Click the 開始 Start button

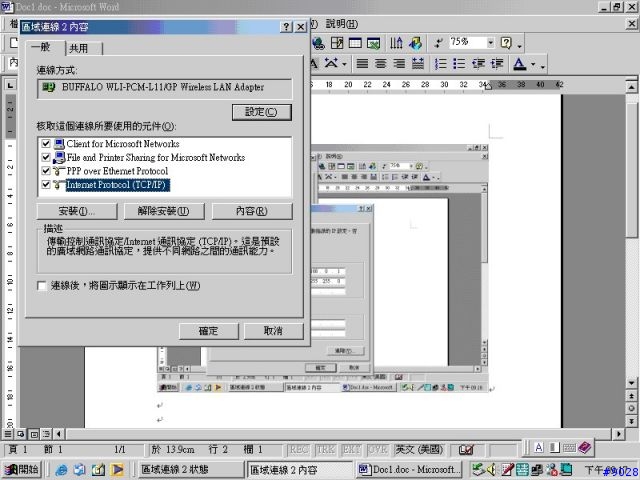click(22, 469)
